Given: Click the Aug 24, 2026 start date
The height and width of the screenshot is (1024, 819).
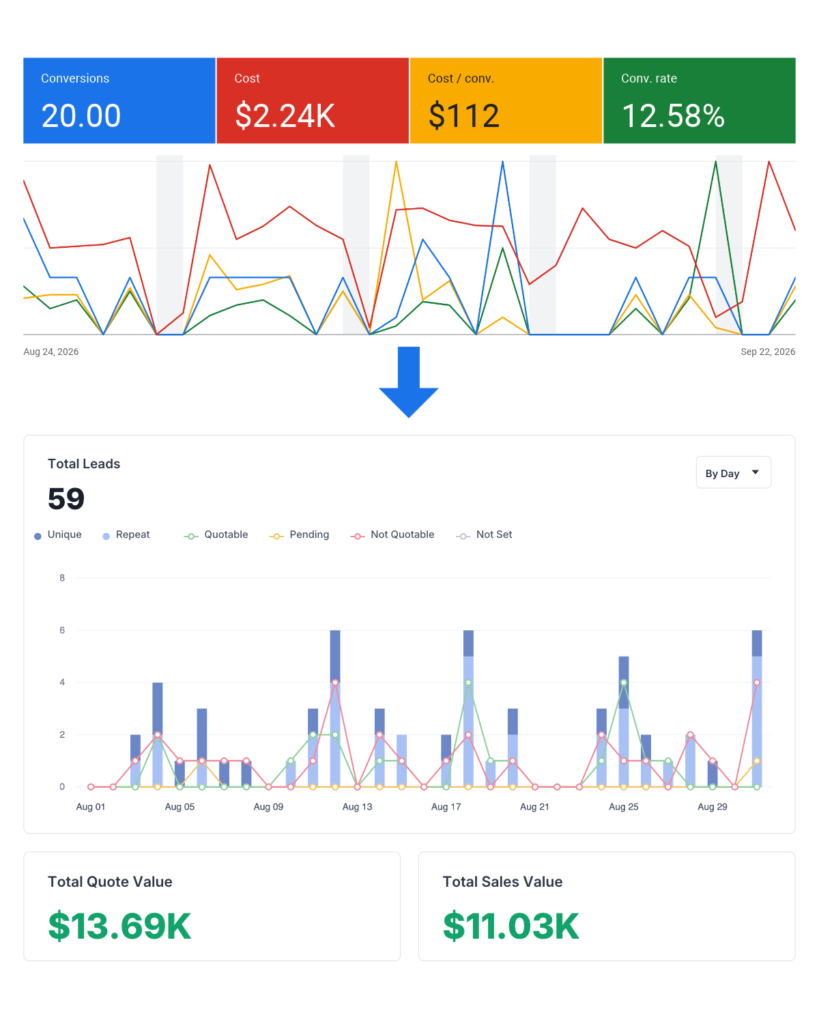Looking at the screenshot, I should pyautogui.click(x=51, y=351).
